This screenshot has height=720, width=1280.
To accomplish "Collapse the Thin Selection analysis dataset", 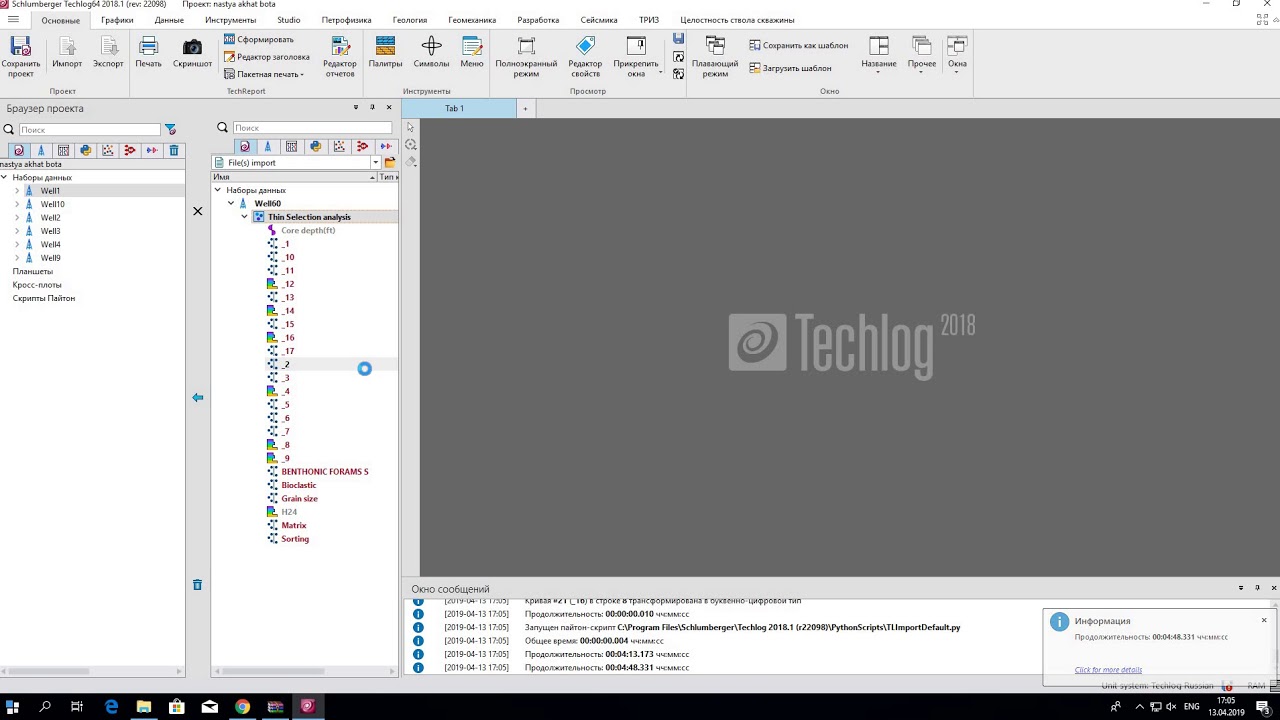I will [x=244, y=217].
